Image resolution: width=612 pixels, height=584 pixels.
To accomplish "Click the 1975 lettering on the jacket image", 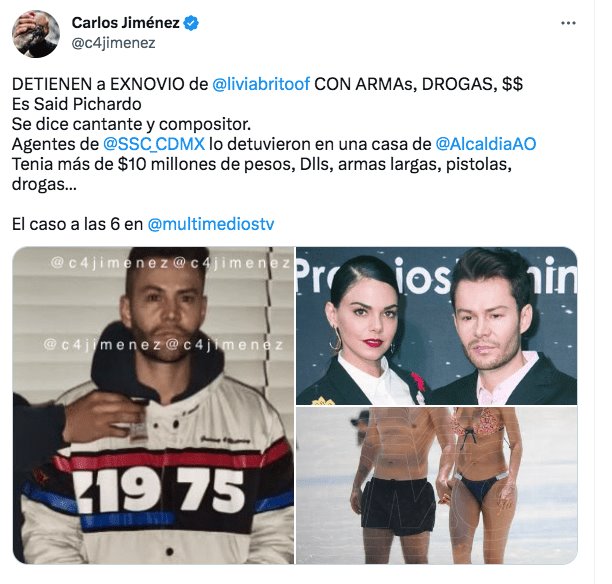I will (161, 490).
